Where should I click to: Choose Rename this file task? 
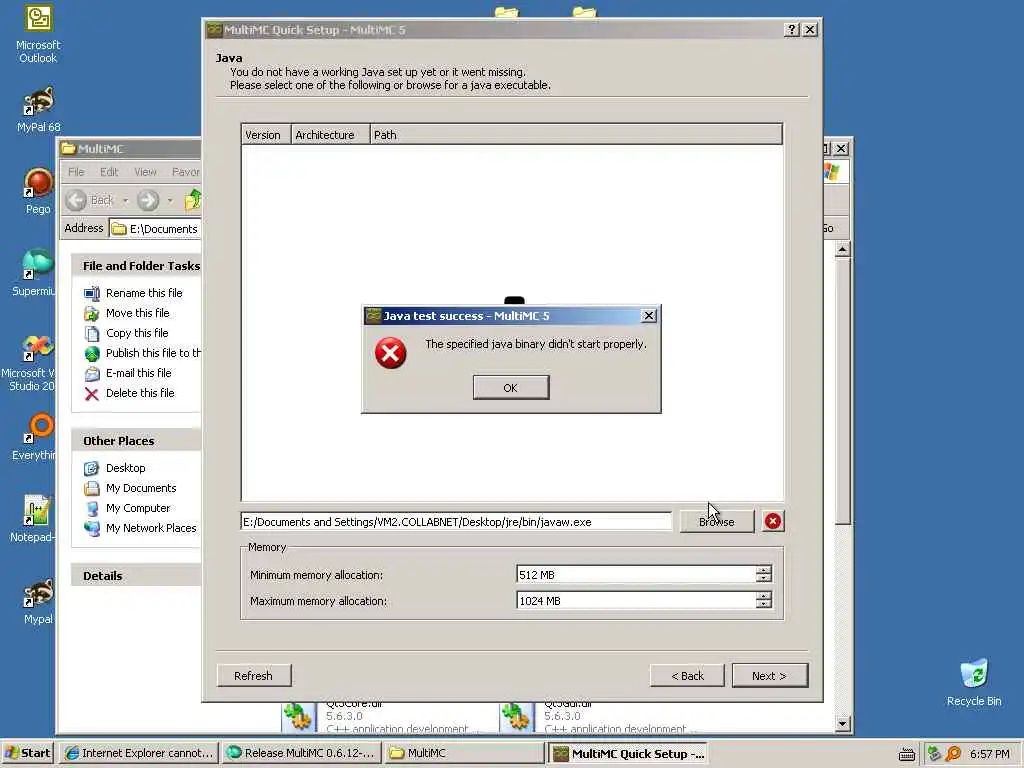tap(144, 293)
